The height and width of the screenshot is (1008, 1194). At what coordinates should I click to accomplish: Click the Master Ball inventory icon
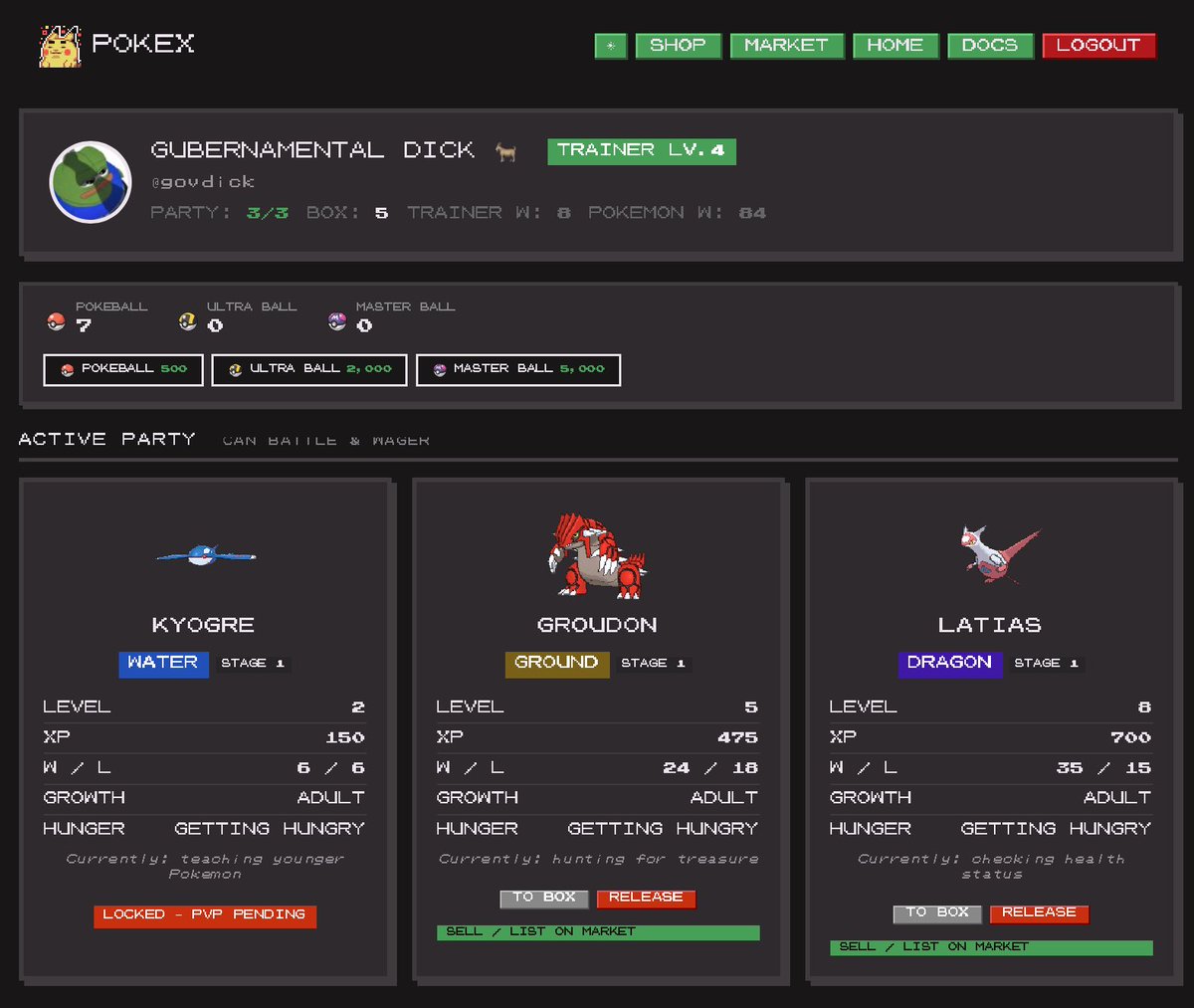point(337,321)
